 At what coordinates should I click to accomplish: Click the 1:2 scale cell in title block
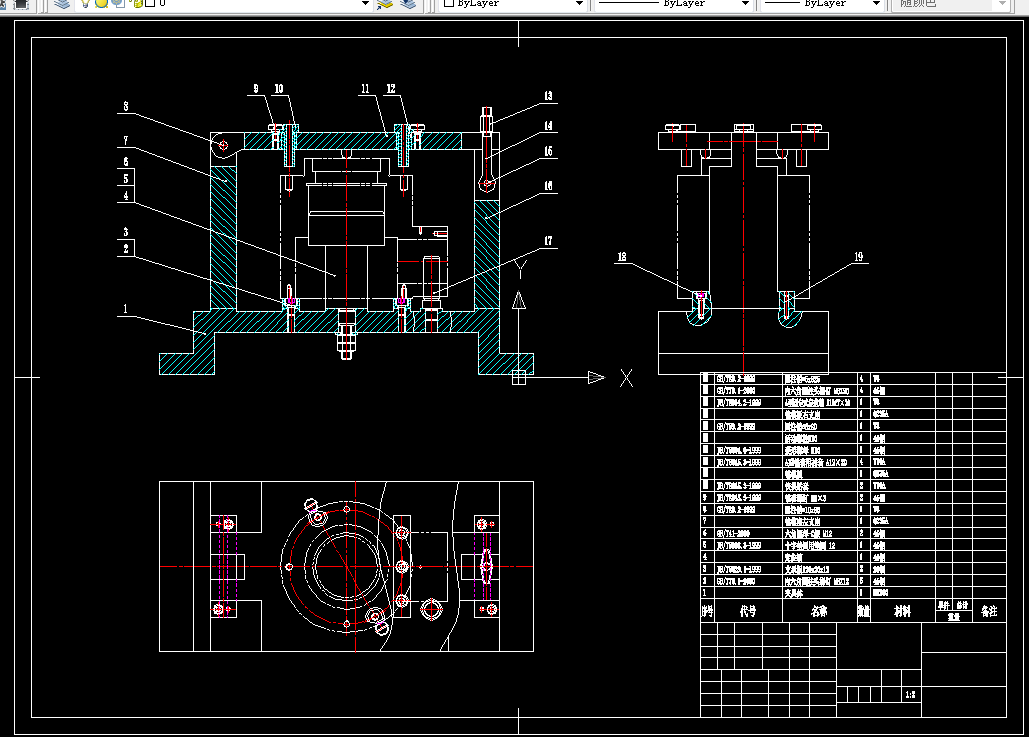tap(911, 694)
